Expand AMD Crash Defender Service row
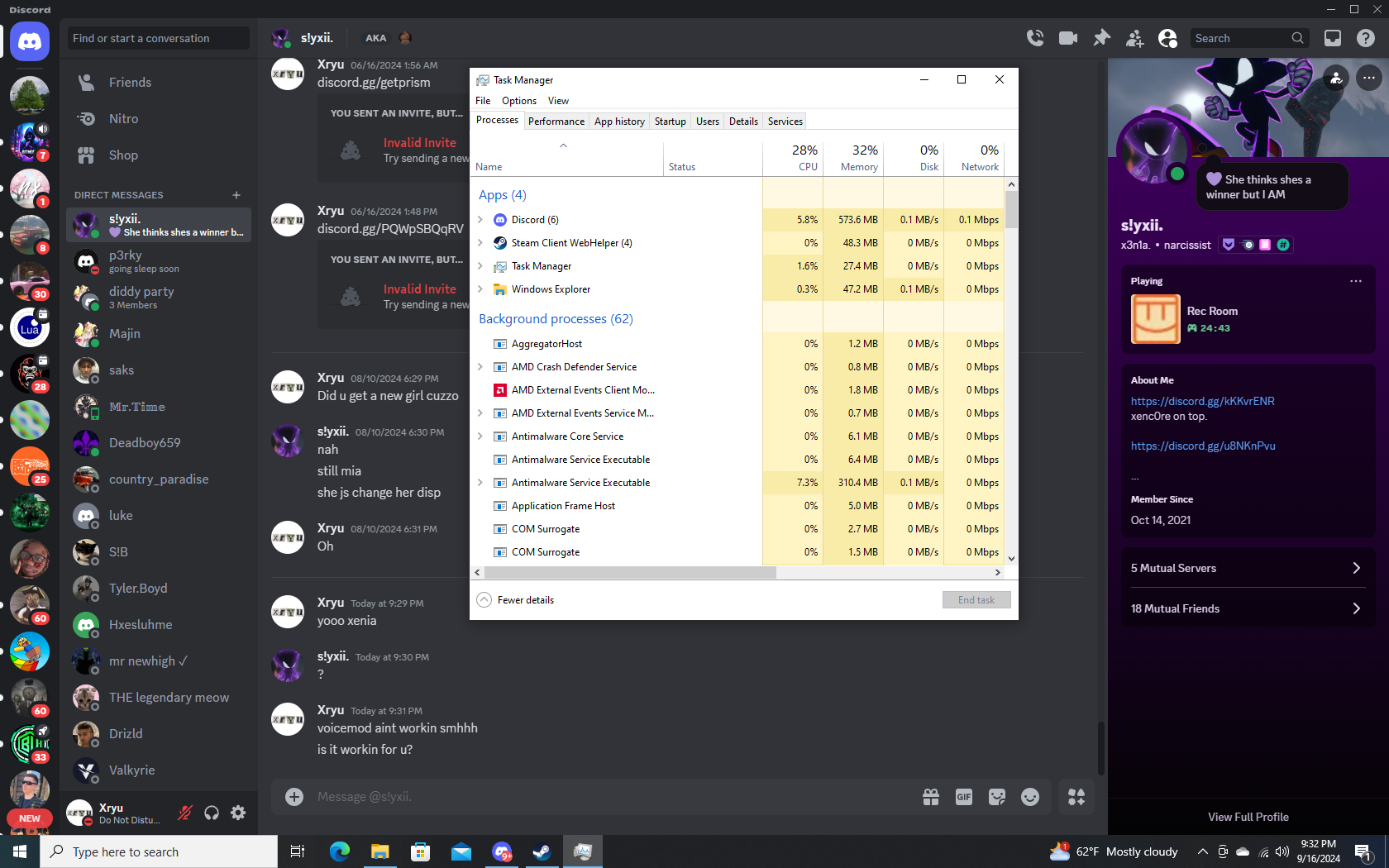Image resolution: width=1389 pixels, height=868 pixels. (x=480, y=367)
